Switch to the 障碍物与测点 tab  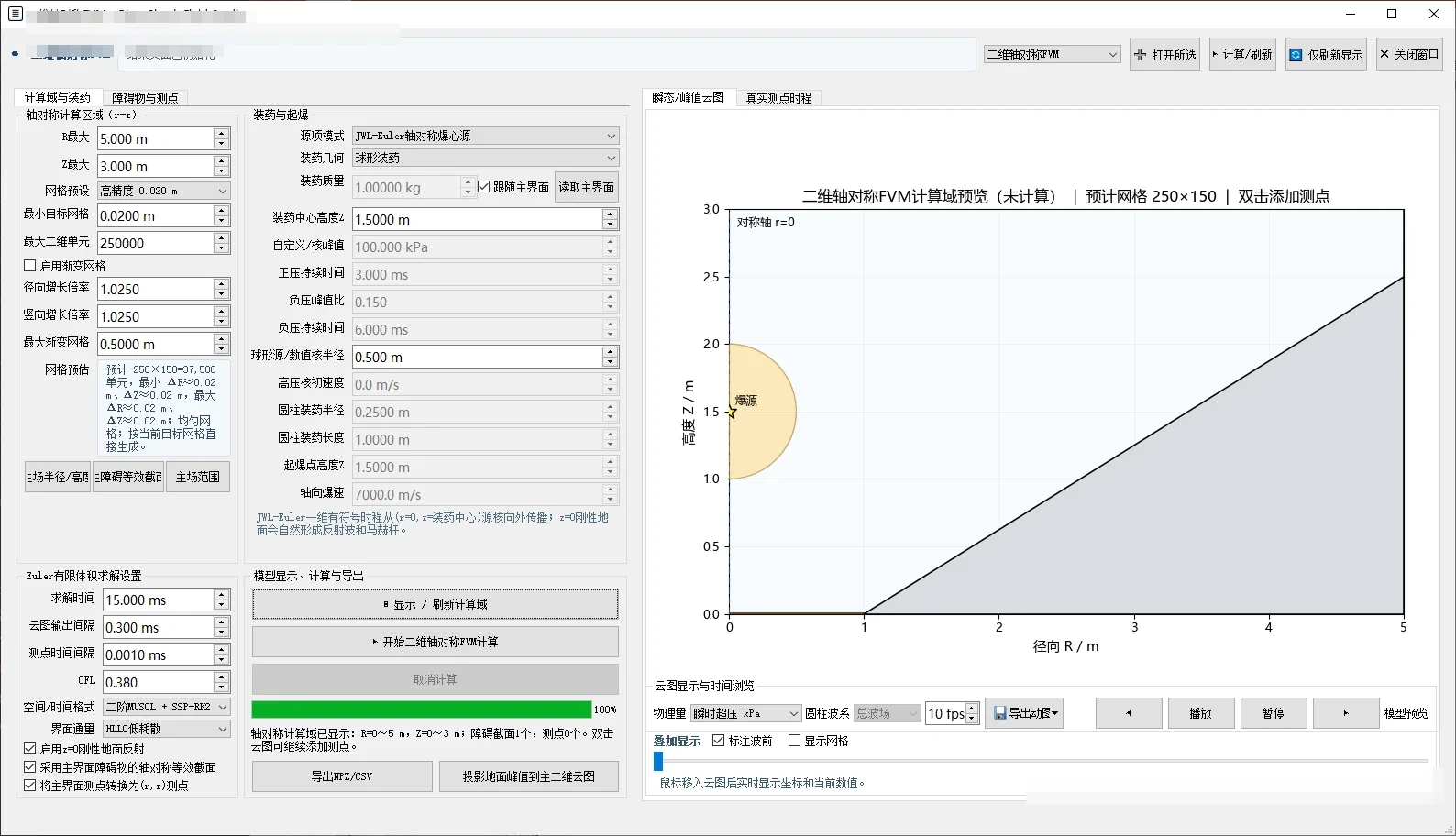pyautogui.click(x=145, y=98)
